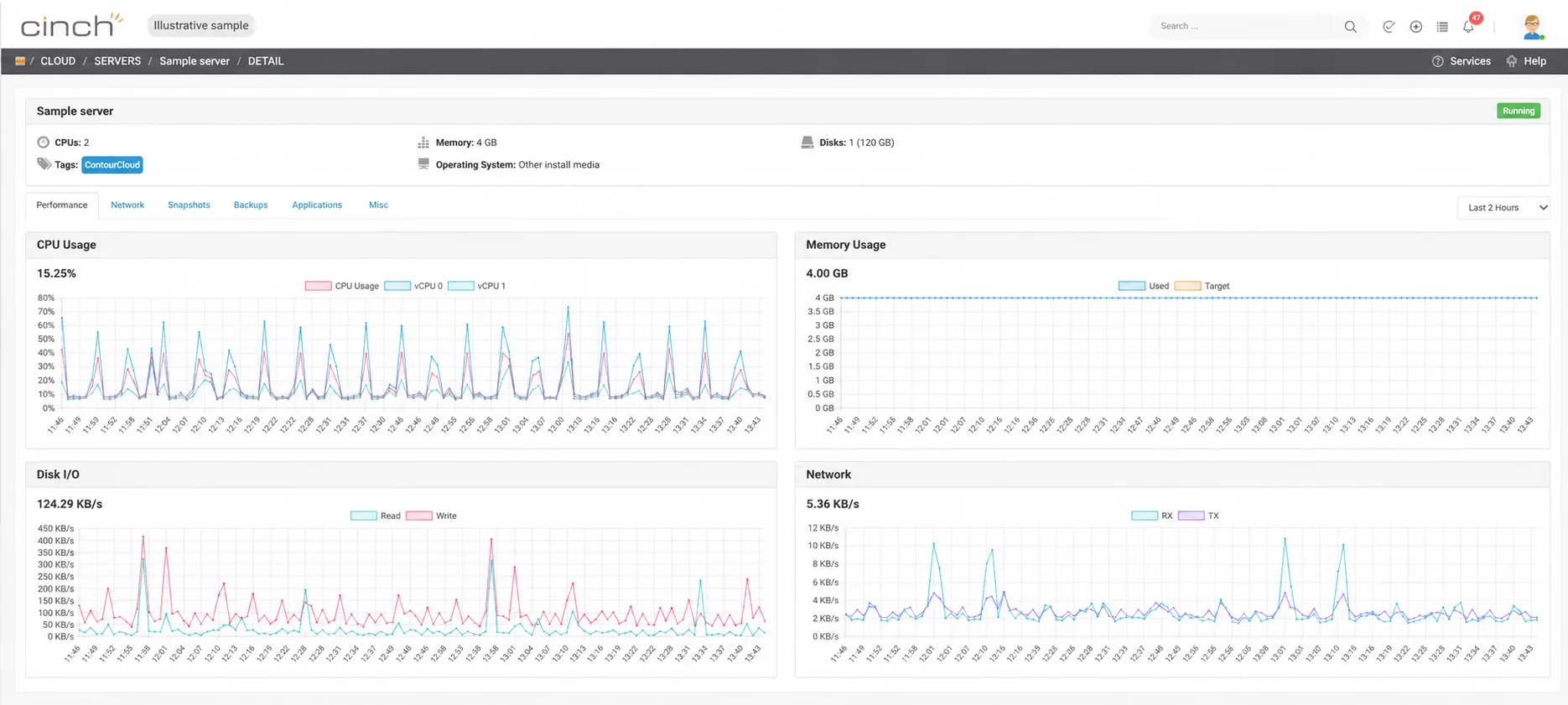This screenshot has height=705, width=1568.
Task: Open the tasks checkmark icon in header
Action: click(x=1389, y=26)
